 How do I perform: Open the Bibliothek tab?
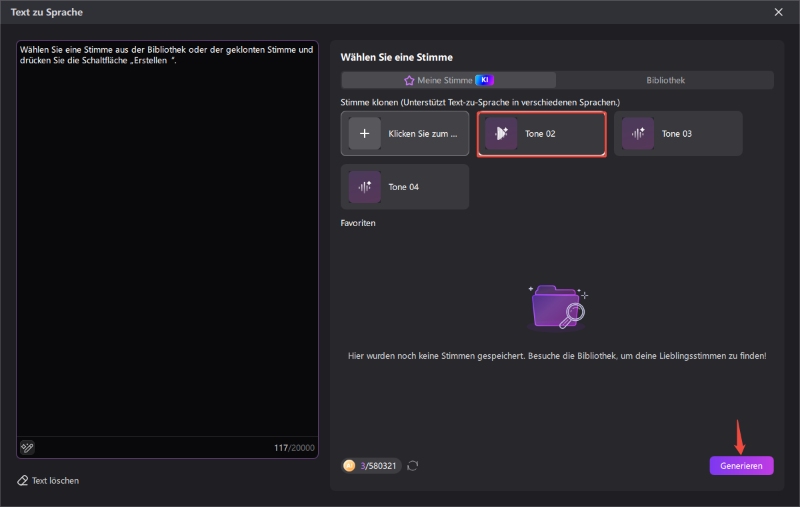[666, 80]
